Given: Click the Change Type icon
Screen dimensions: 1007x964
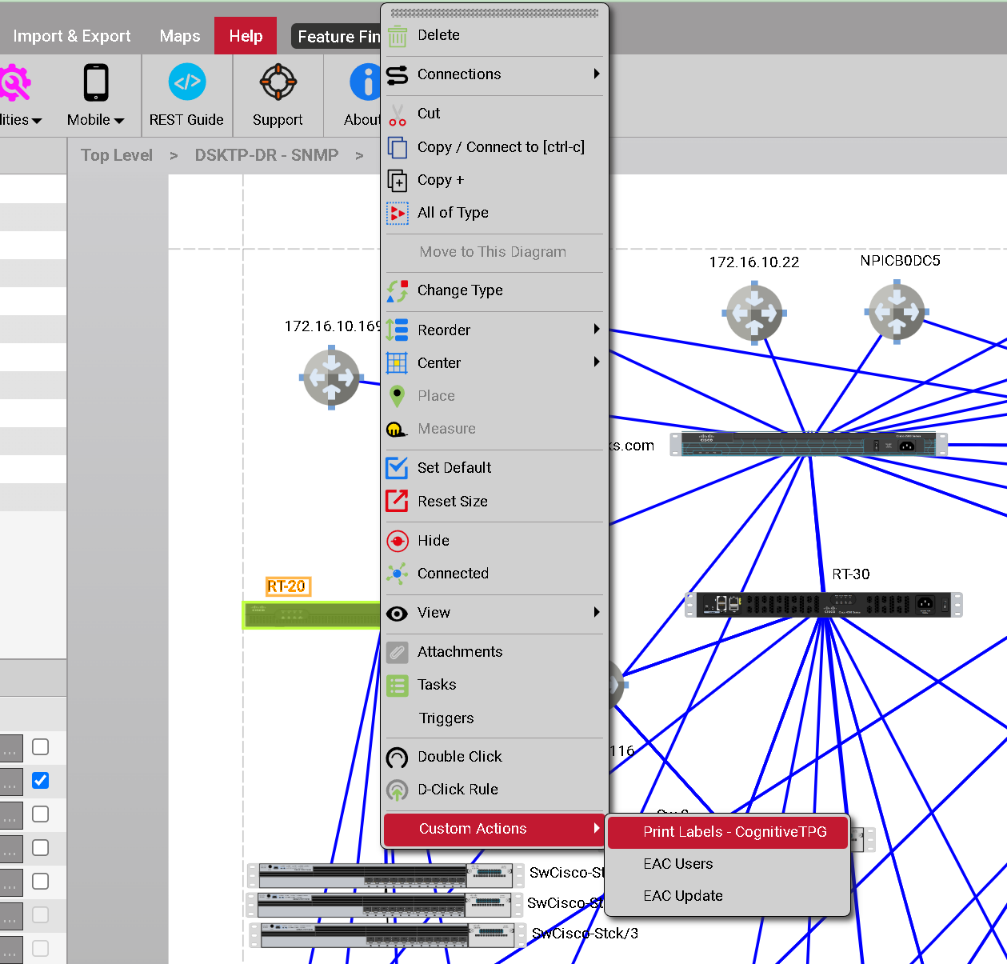Looking at the screenshot, I should click(x=398, y=291).
